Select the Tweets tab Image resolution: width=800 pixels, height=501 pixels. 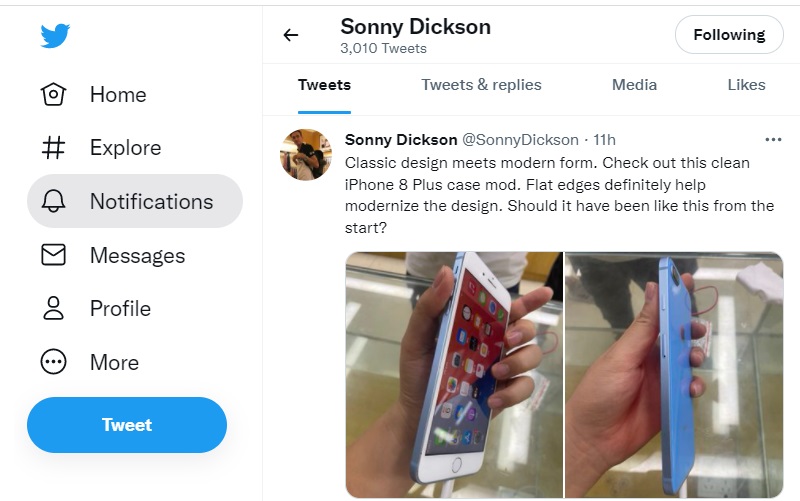pos(324,85)
